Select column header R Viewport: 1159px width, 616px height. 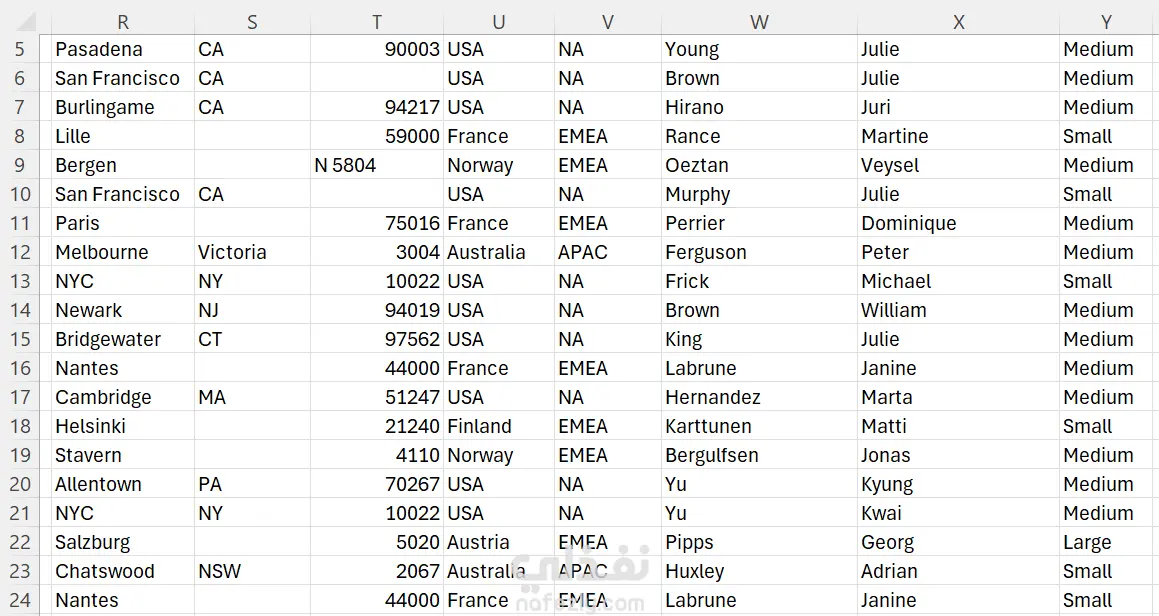pos(123,22)
